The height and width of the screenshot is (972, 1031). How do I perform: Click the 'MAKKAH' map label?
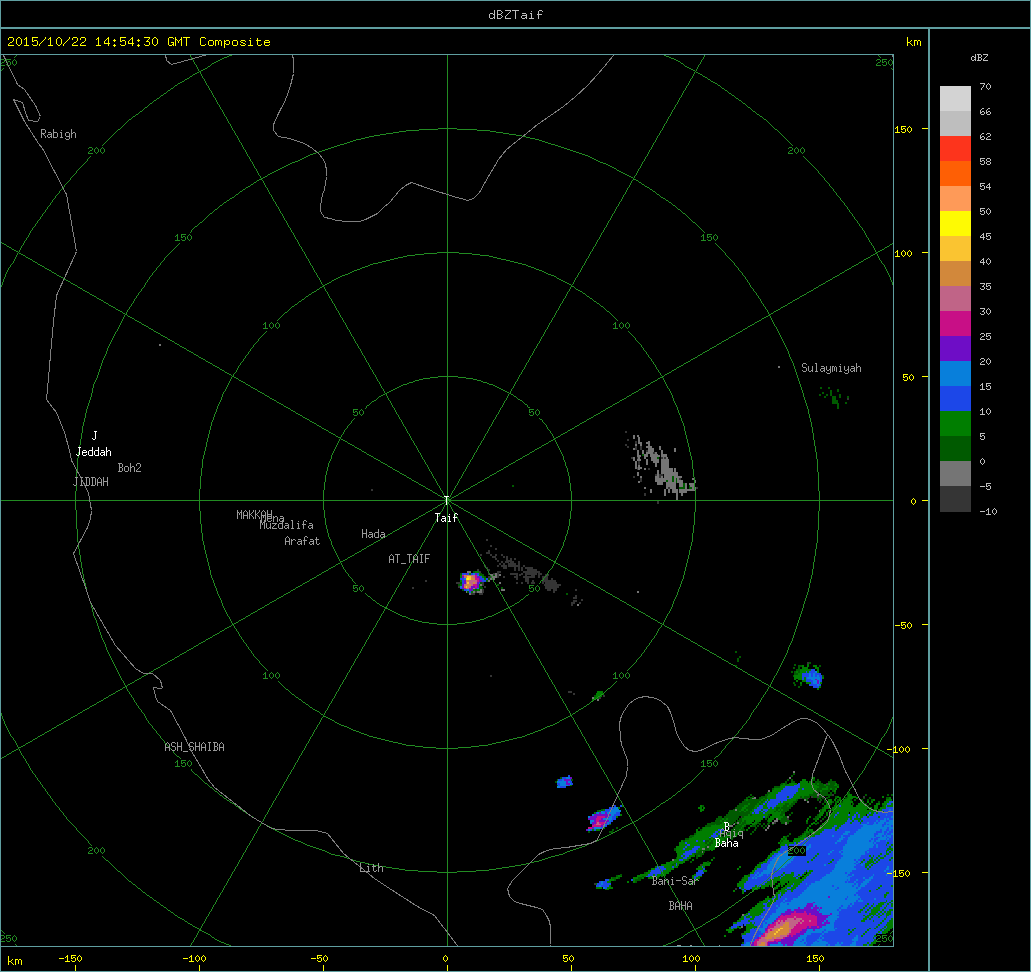[x=254, y=514]
